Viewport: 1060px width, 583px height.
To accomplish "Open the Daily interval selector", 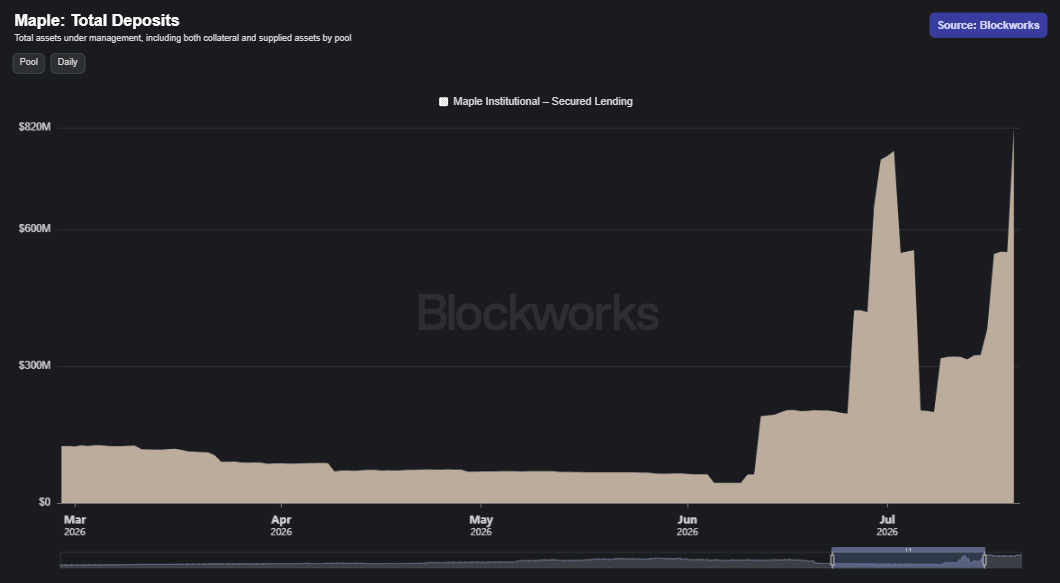I will [68, 63].
